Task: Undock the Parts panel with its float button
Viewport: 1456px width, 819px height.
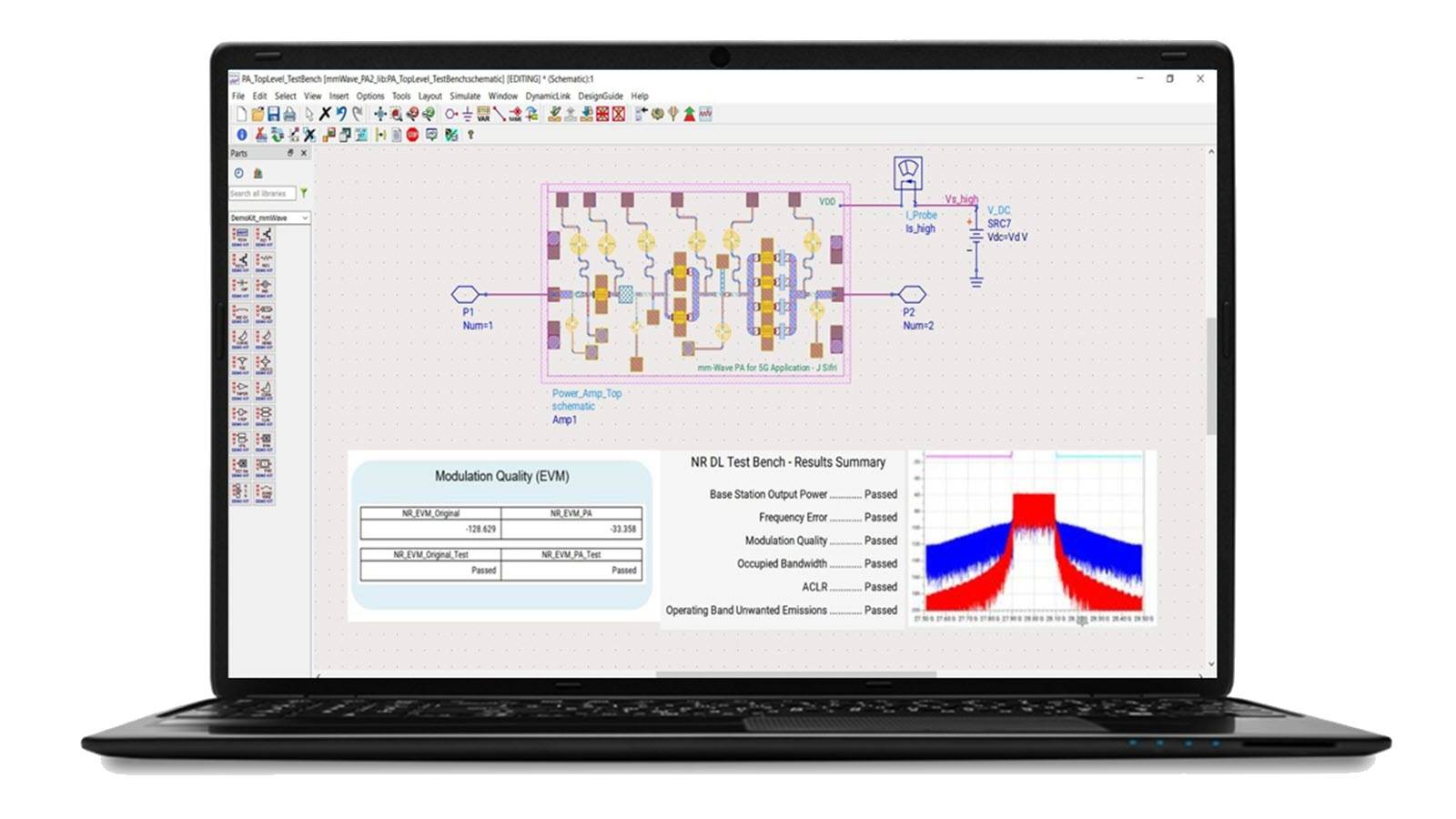Action: [x=290, y=153]
